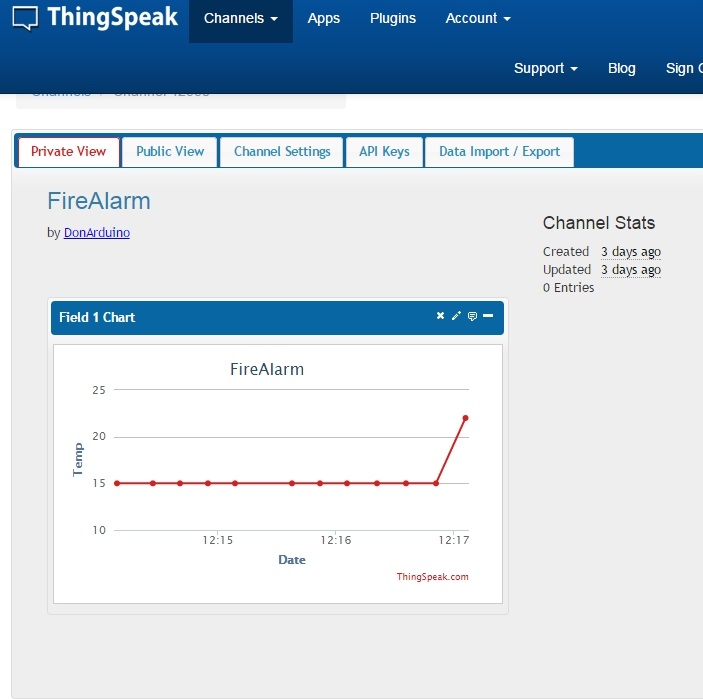Open the Channel Settings tab
Screen dimensions: 703x699
click(282, 152)
